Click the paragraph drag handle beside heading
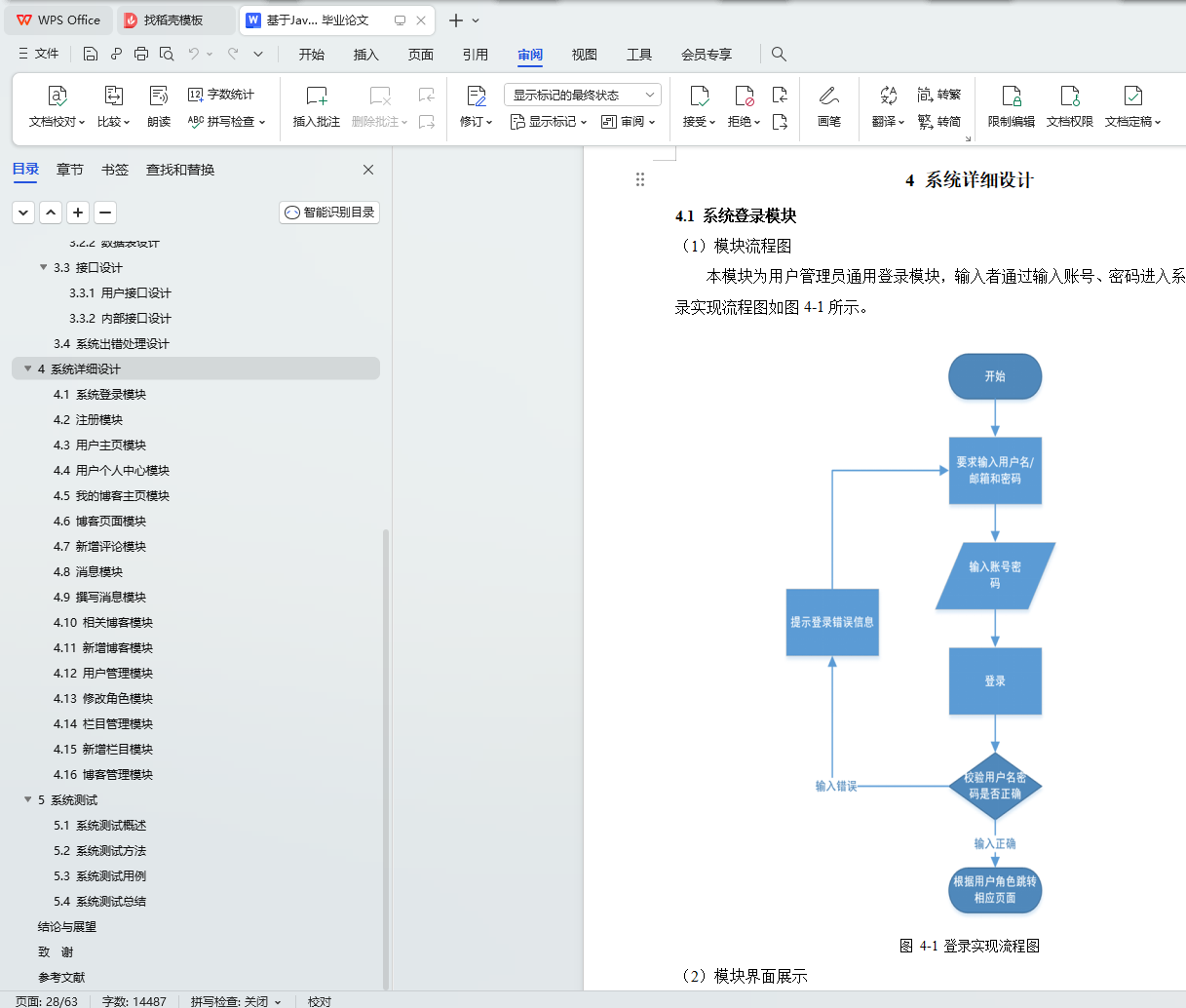The height and width of the screenshot is (1008, 1186). pos(640,179)
